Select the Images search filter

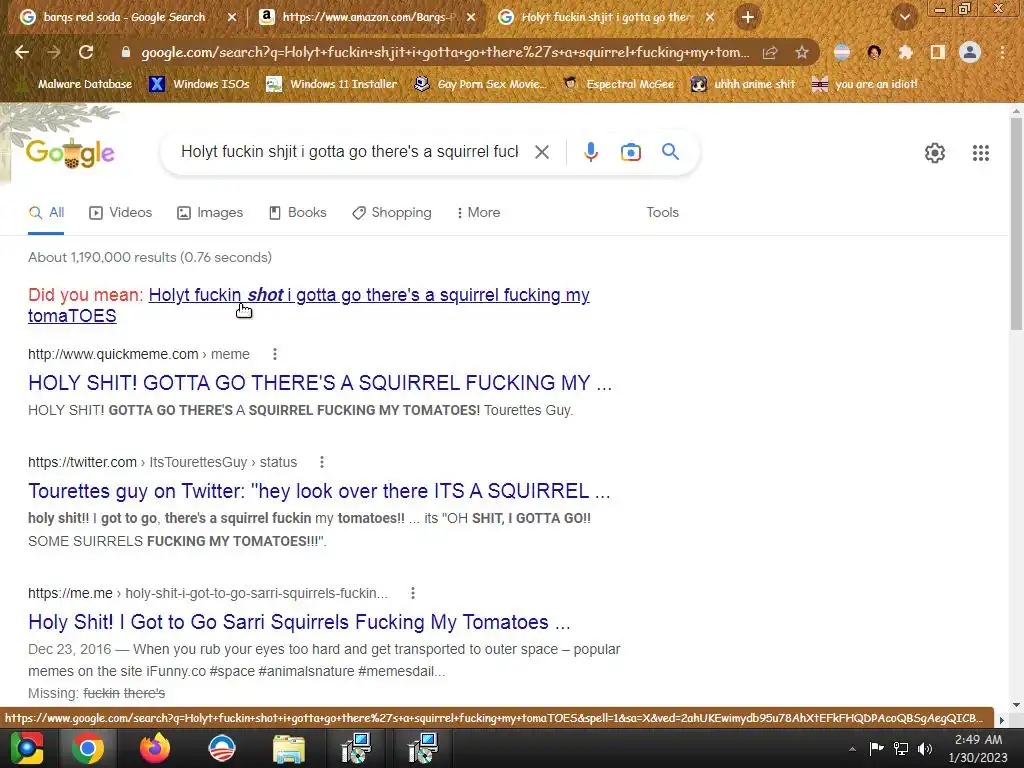[210, 213]
